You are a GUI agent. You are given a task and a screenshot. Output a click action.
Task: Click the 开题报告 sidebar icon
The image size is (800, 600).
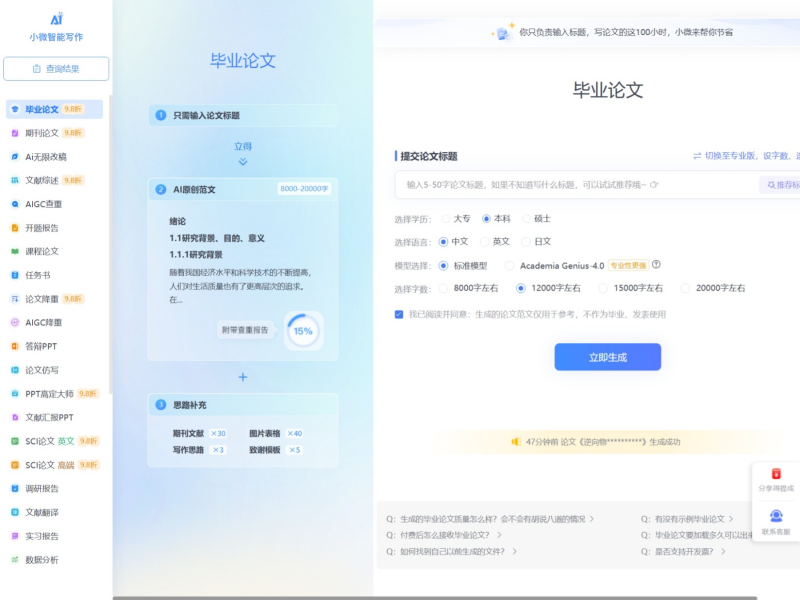(15, 228)
